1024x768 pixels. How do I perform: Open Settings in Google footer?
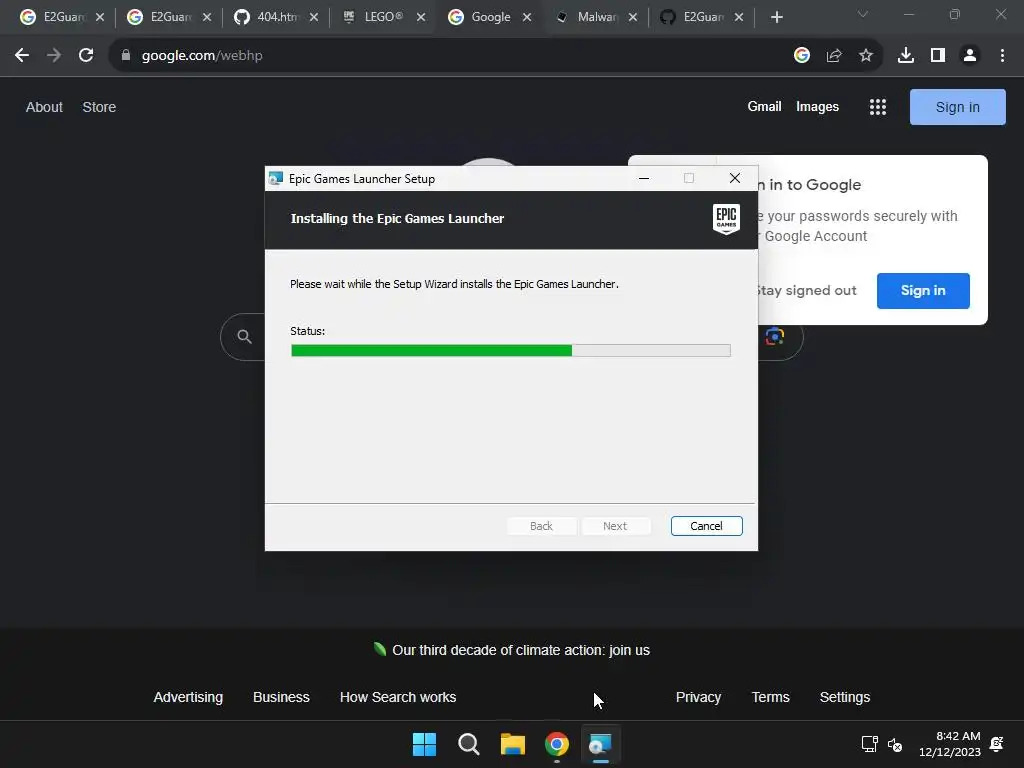coord(844,697)
